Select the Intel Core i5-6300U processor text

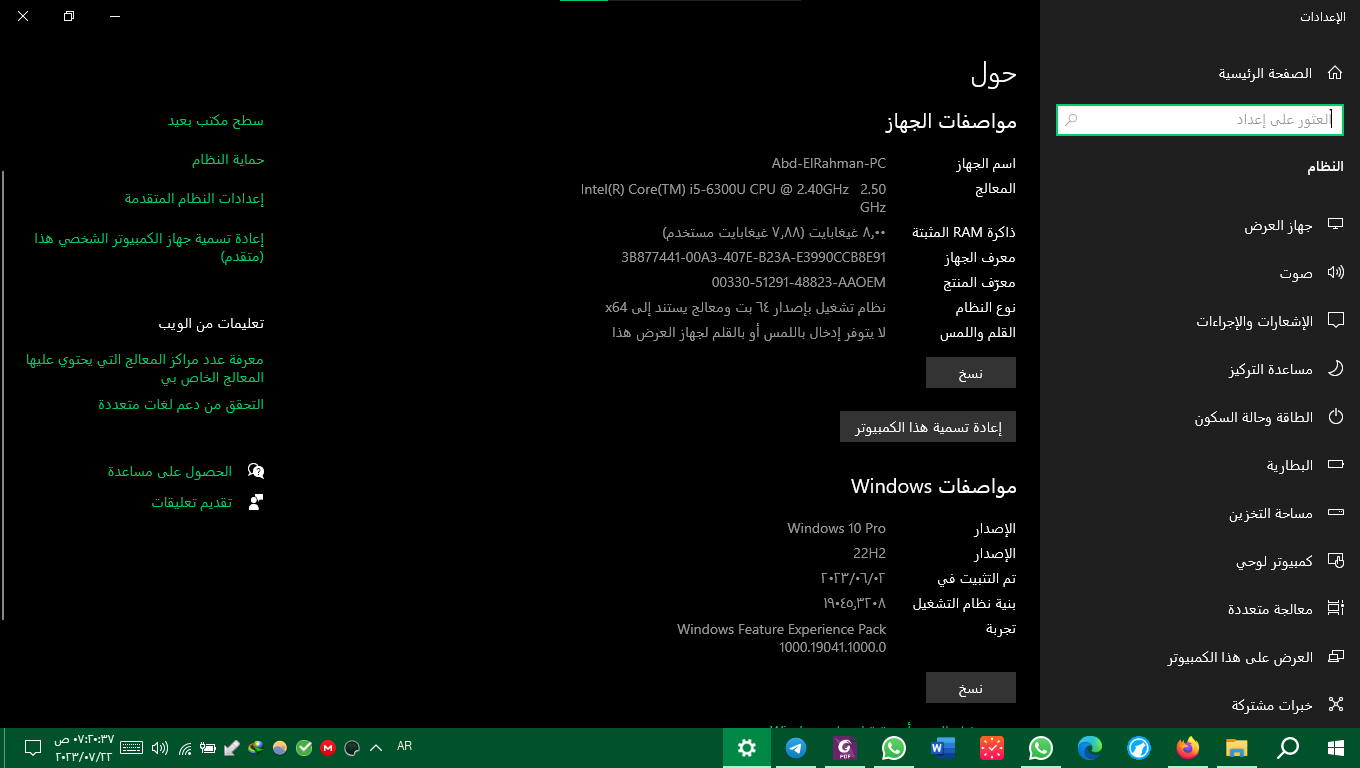[733, 198]
